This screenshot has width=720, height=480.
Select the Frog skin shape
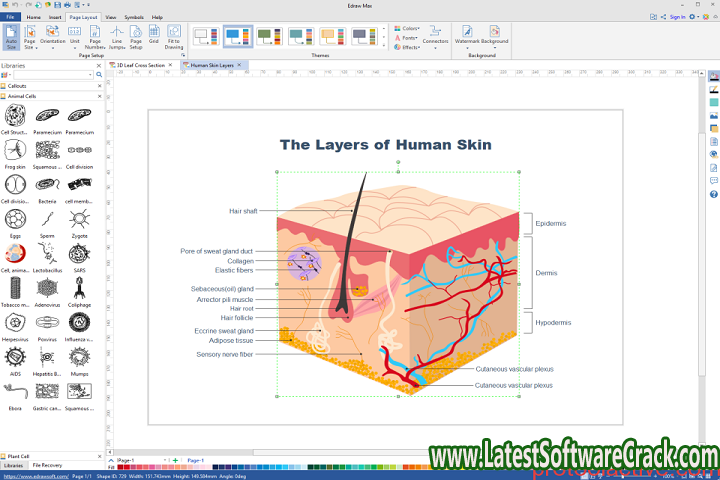[15, 151]
